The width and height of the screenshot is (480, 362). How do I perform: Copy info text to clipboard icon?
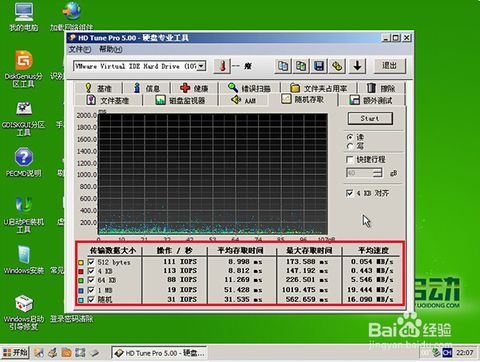(283, 66)
